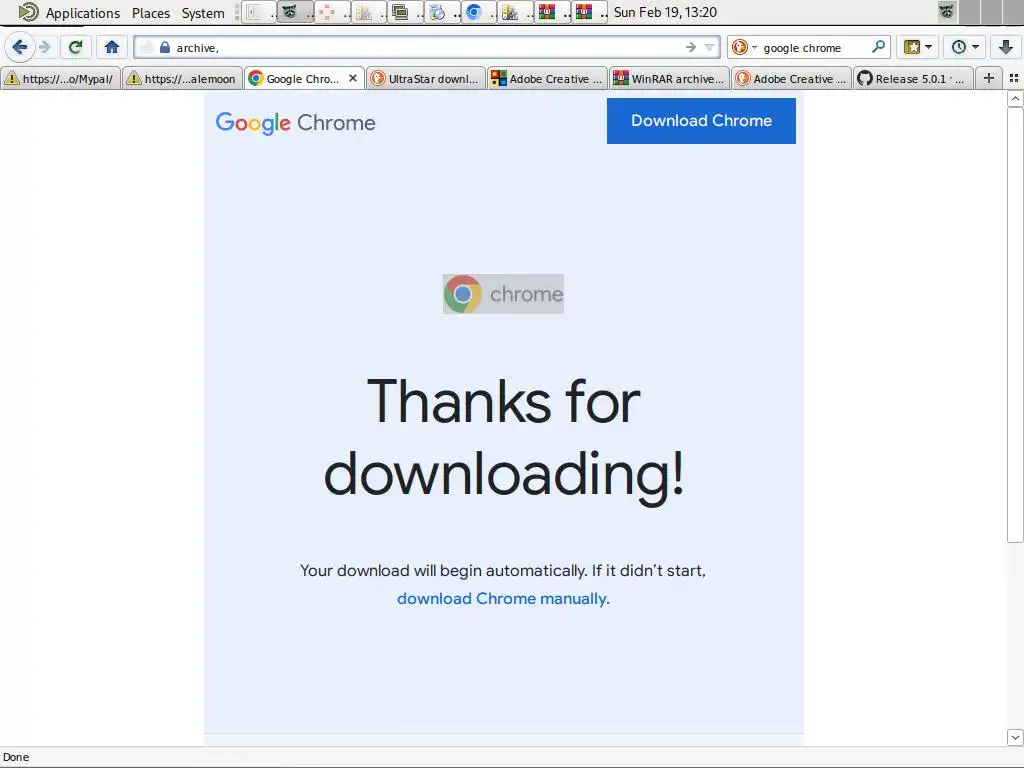Click the chrome logo image in page center
The width and height of the screenshot is (1024, 768).
tap(503, 294)
